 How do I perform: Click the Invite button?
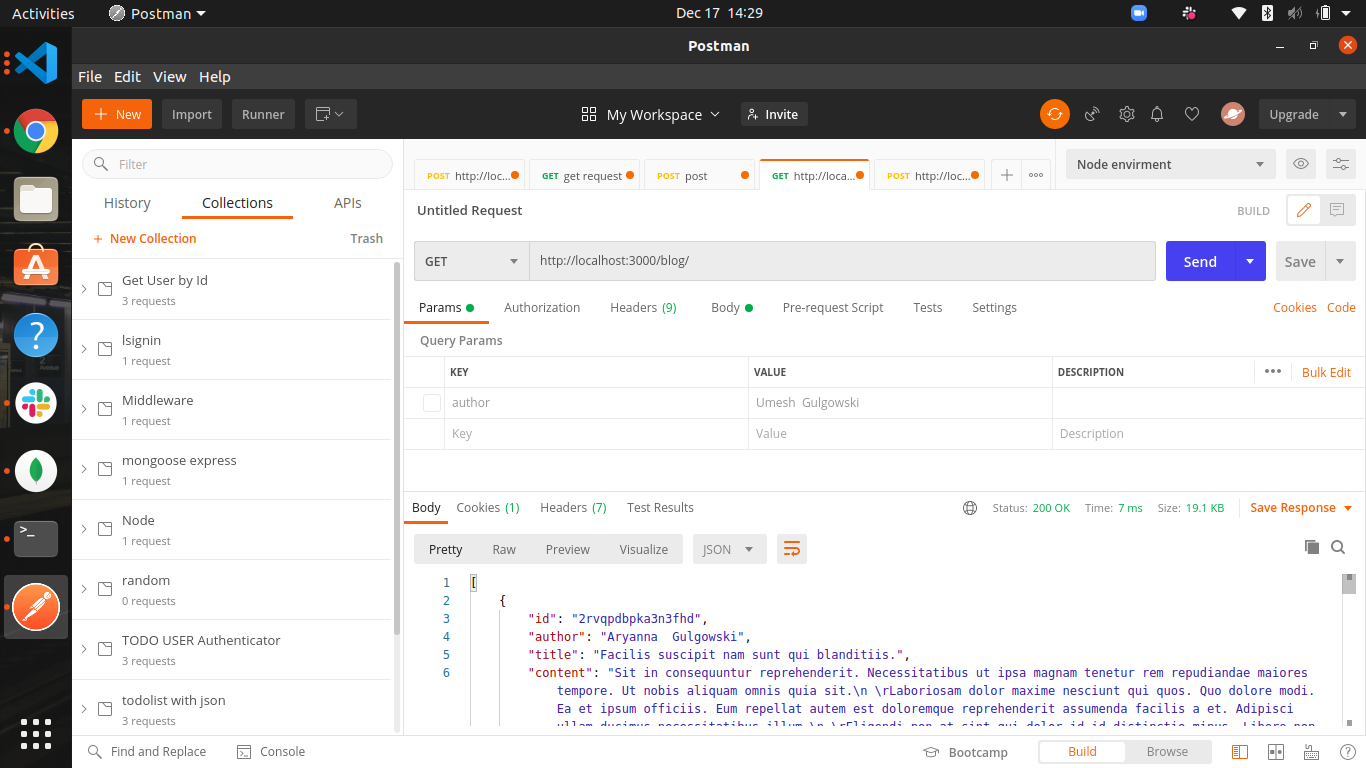(774, 114)
